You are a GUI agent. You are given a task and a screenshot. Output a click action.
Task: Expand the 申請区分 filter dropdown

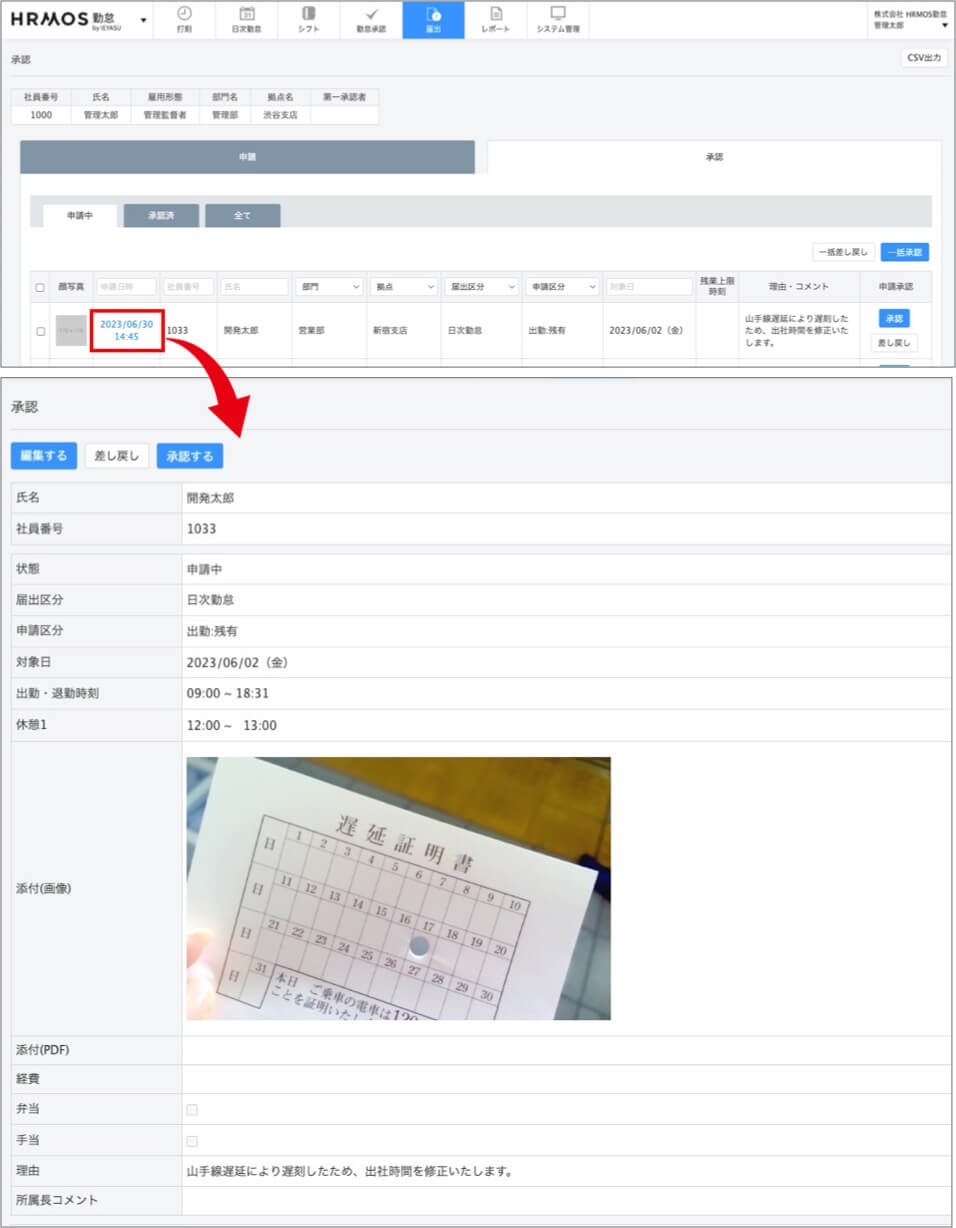[x=562, y=287]
